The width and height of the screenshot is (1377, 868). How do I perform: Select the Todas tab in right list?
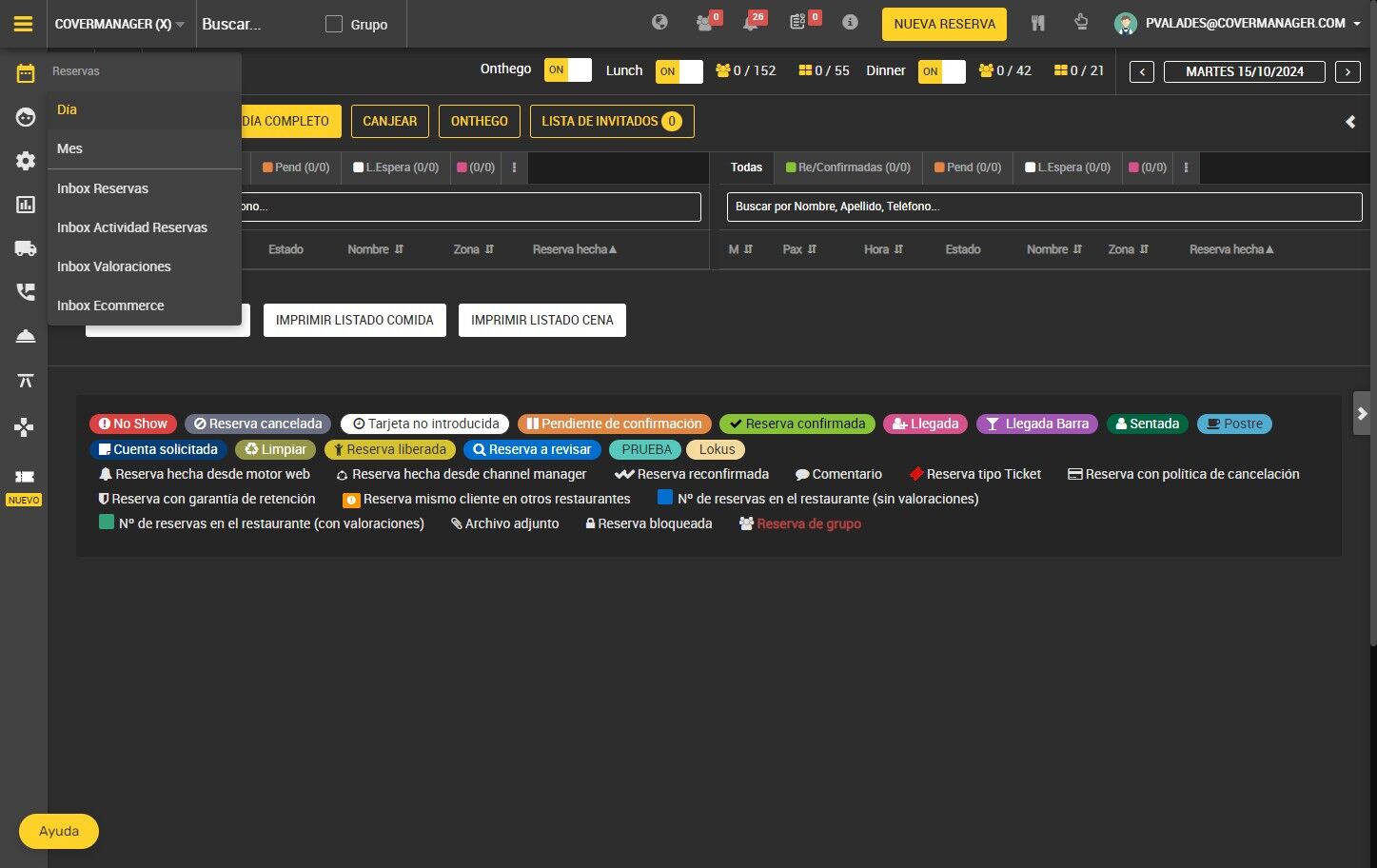click(746, 168)
